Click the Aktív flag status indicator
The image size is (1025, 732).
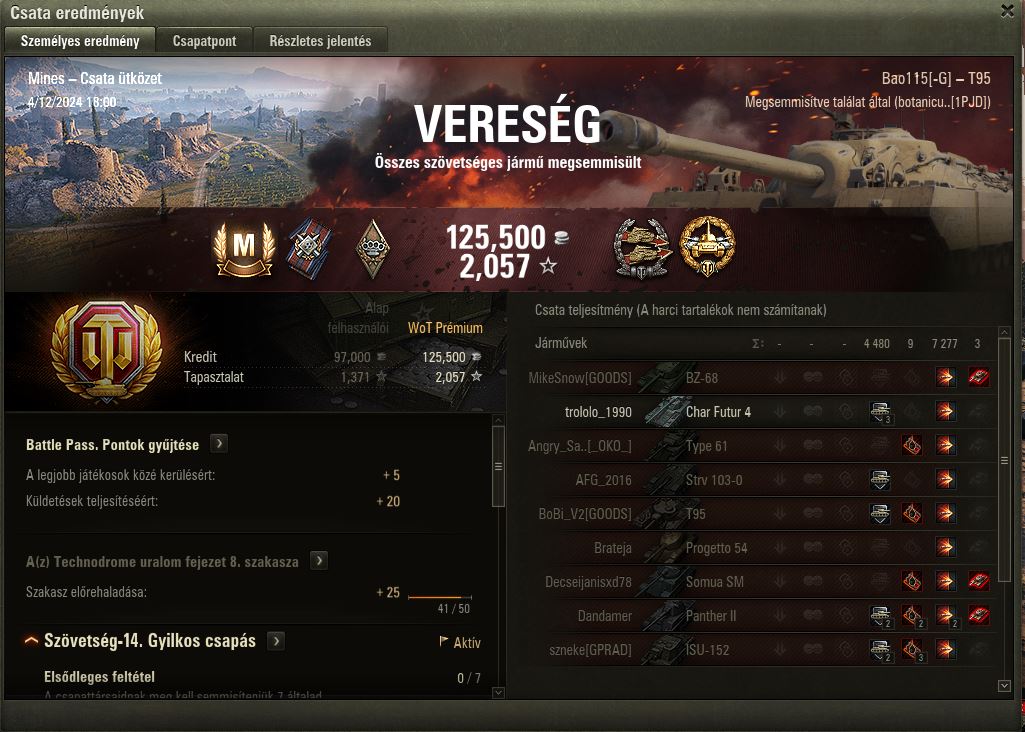pos(460,642)
